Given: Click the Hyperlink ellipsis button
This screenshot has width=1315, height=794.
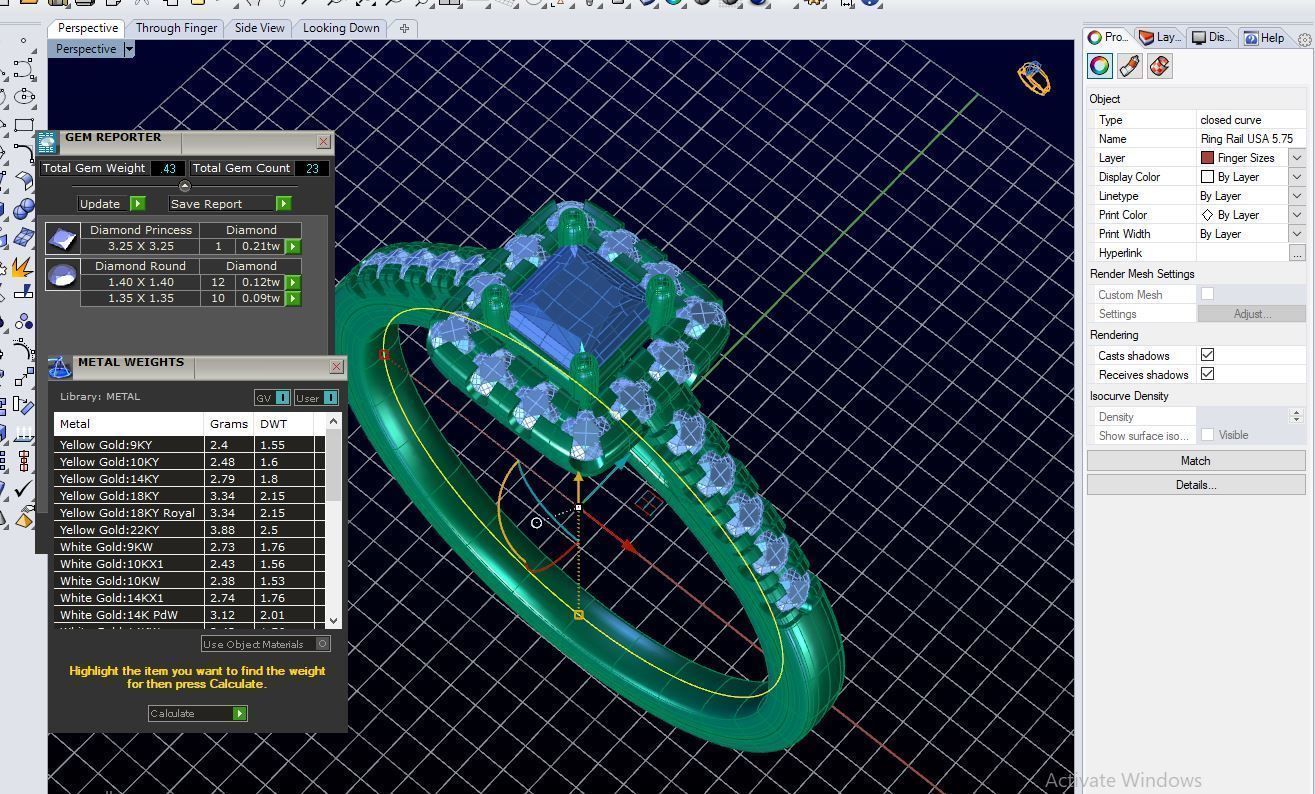Looking at the screenshot, I should 1297,253.
